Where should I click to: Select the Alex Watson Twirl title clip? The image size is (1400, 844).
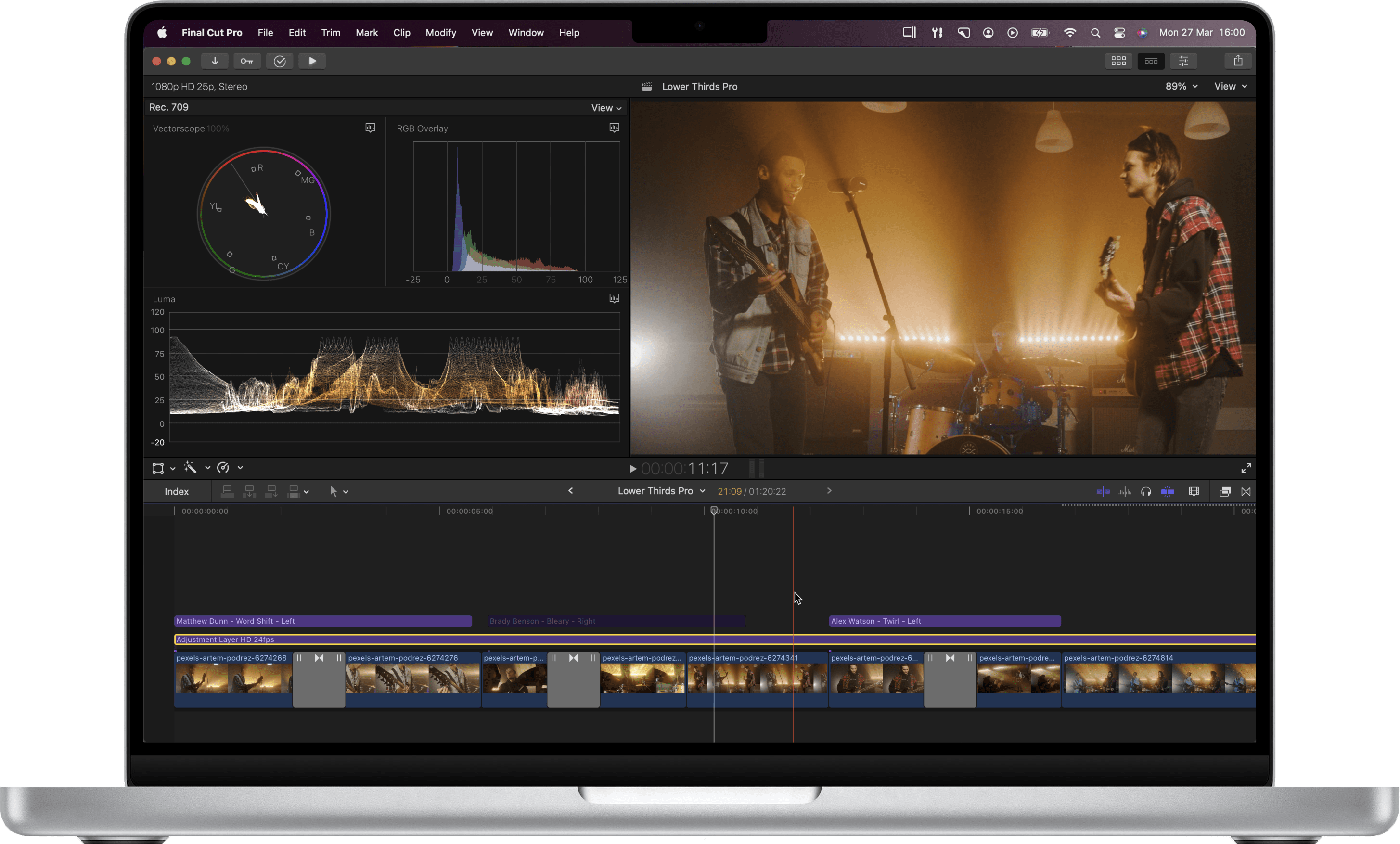[x=943, y=621]
